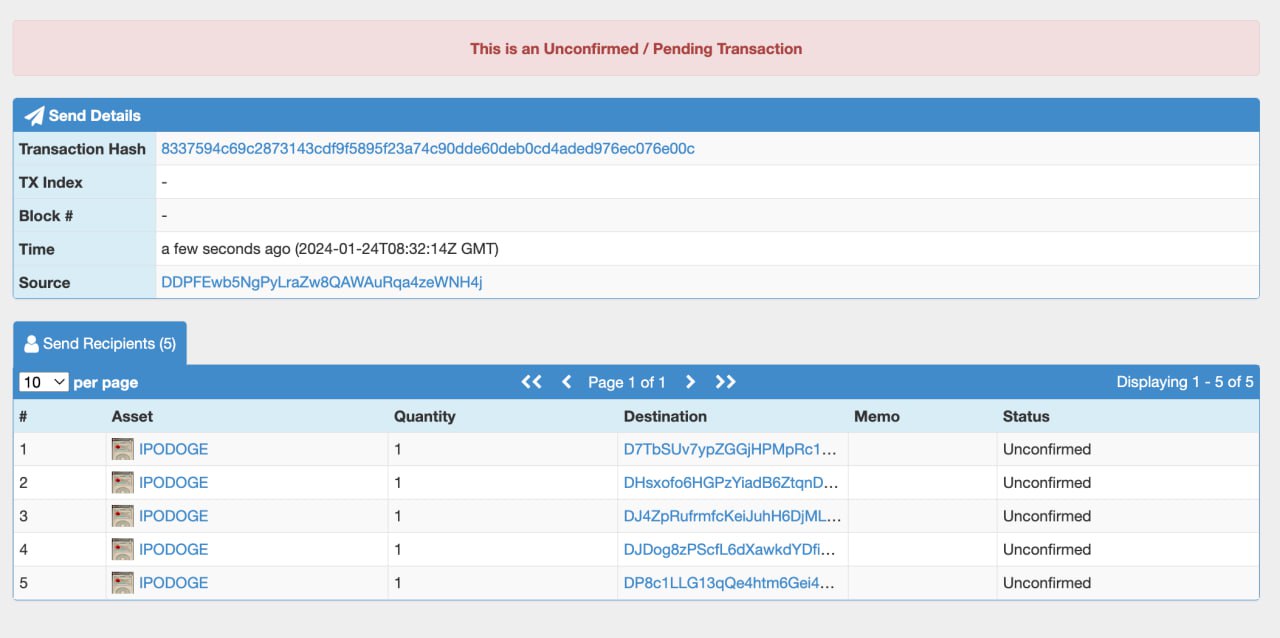This screenshot has height=638, width=1280.
Task: Click the # column header
Action: pos(24,416)
